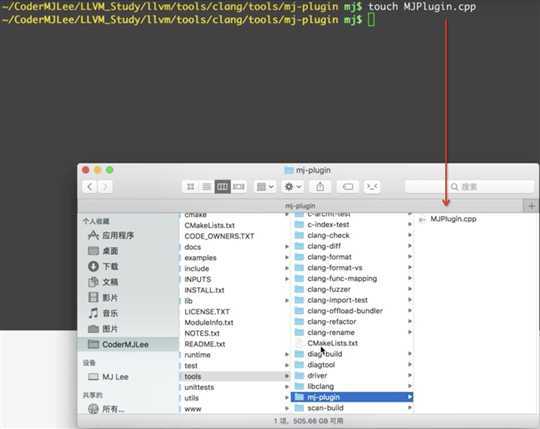Viewport: 540px width, 429px height.
Task: Select the clang-format folder
Action: pos(329,257)
